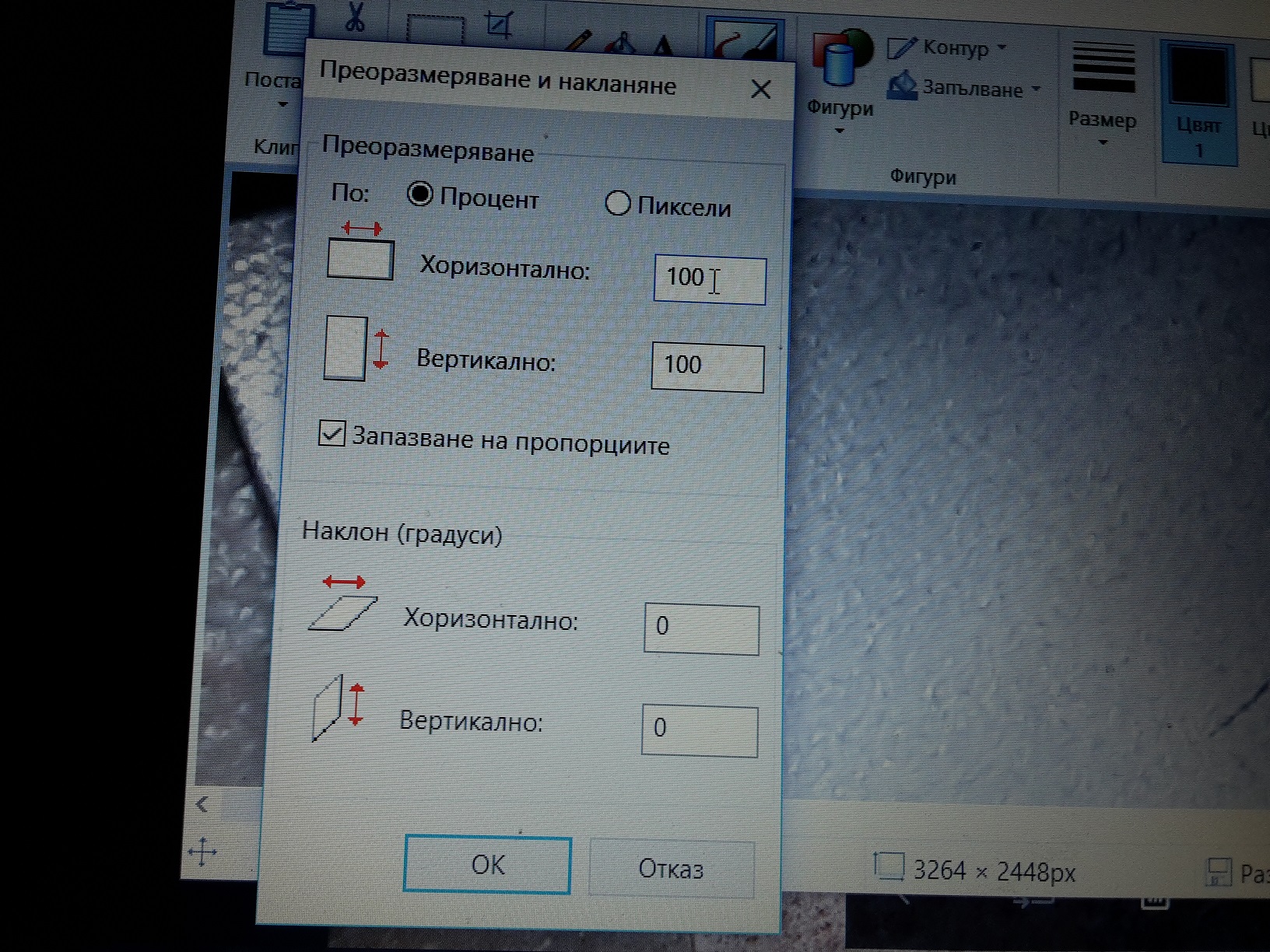Select the Процент radio button
This screenshot has width=1270, height=952.
point(420,194)
